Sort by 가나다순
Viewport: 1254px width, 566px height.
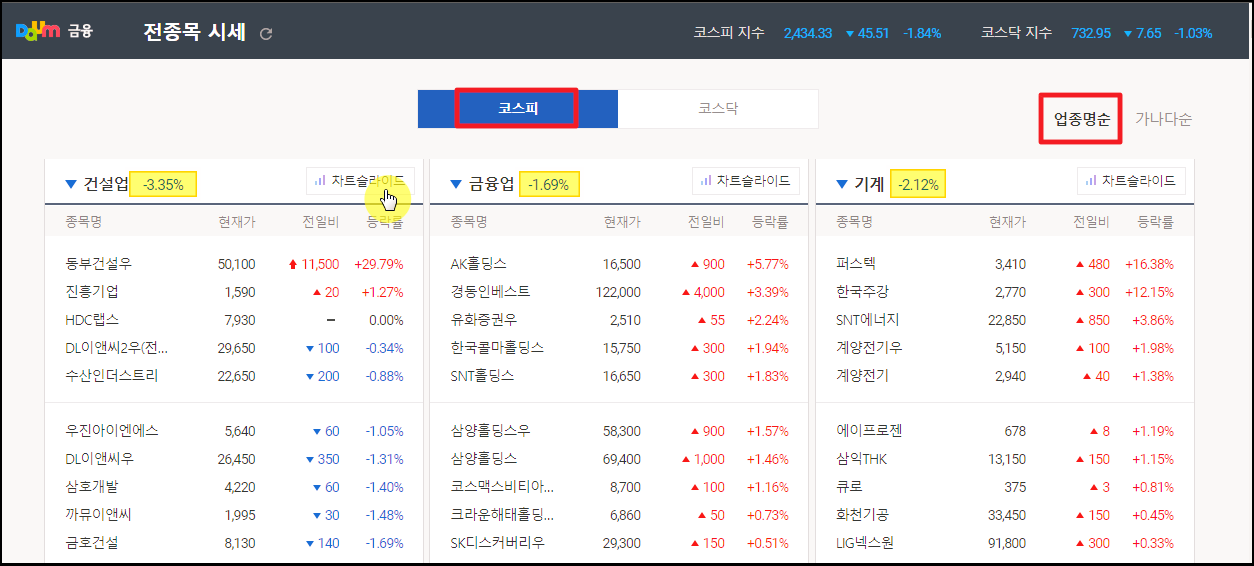[x=1164, y=119]
